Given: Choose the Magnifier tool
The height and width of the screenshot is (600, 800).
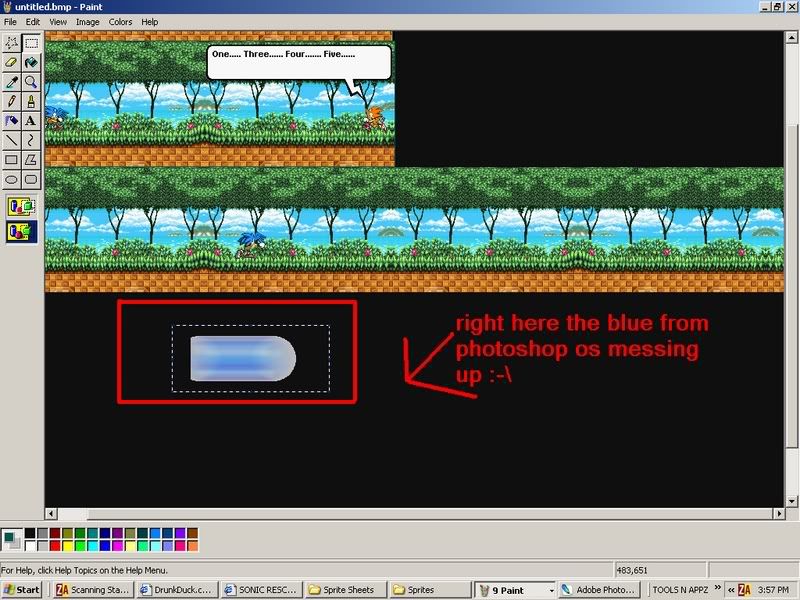Looking at the screenshot, I should pos(31,82).
